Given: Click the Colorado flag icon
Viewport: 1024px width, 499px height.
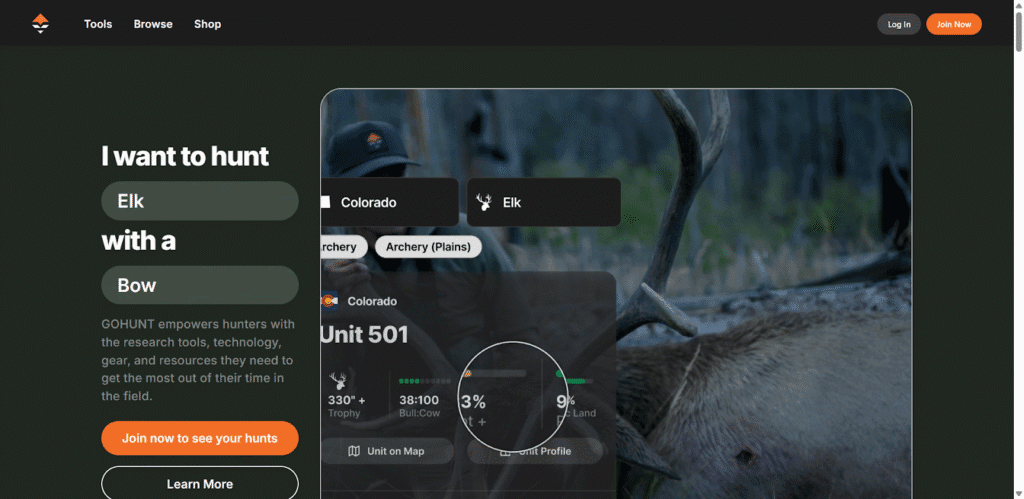Looking at the screenshot, I should [x=329, y=301].
